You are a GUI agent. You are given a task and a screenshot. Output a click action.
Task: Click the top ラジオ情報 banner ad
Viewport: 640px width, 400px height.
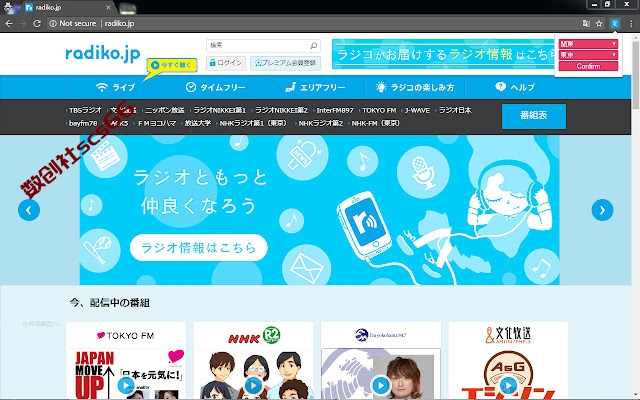point(443,54)
